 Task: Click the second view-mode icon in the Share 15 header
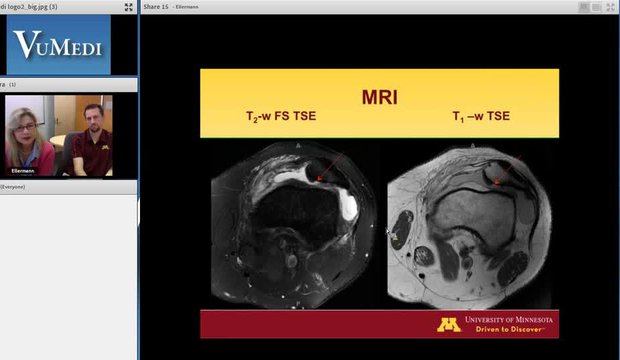596,7
